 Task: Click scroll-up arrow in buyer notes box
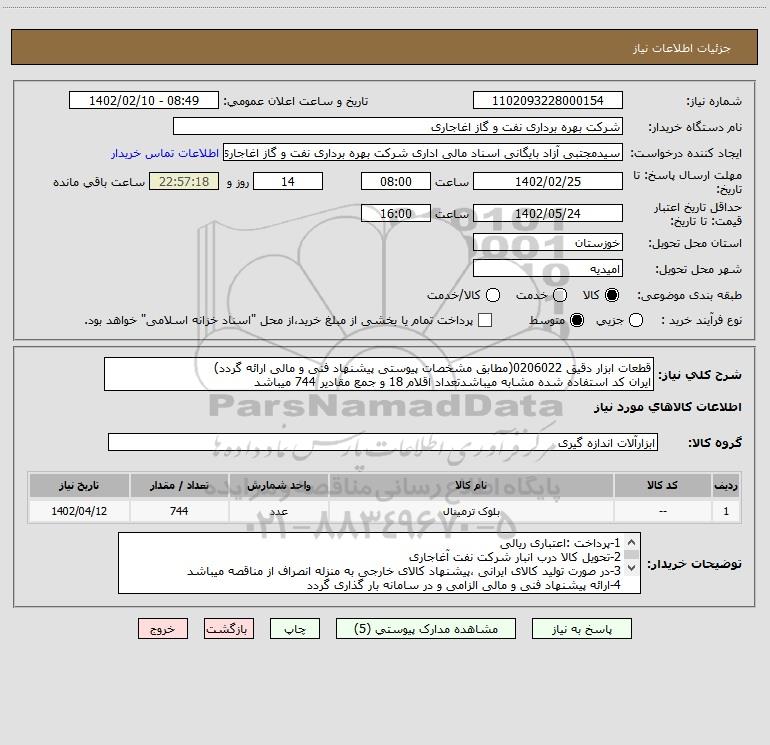632,543
